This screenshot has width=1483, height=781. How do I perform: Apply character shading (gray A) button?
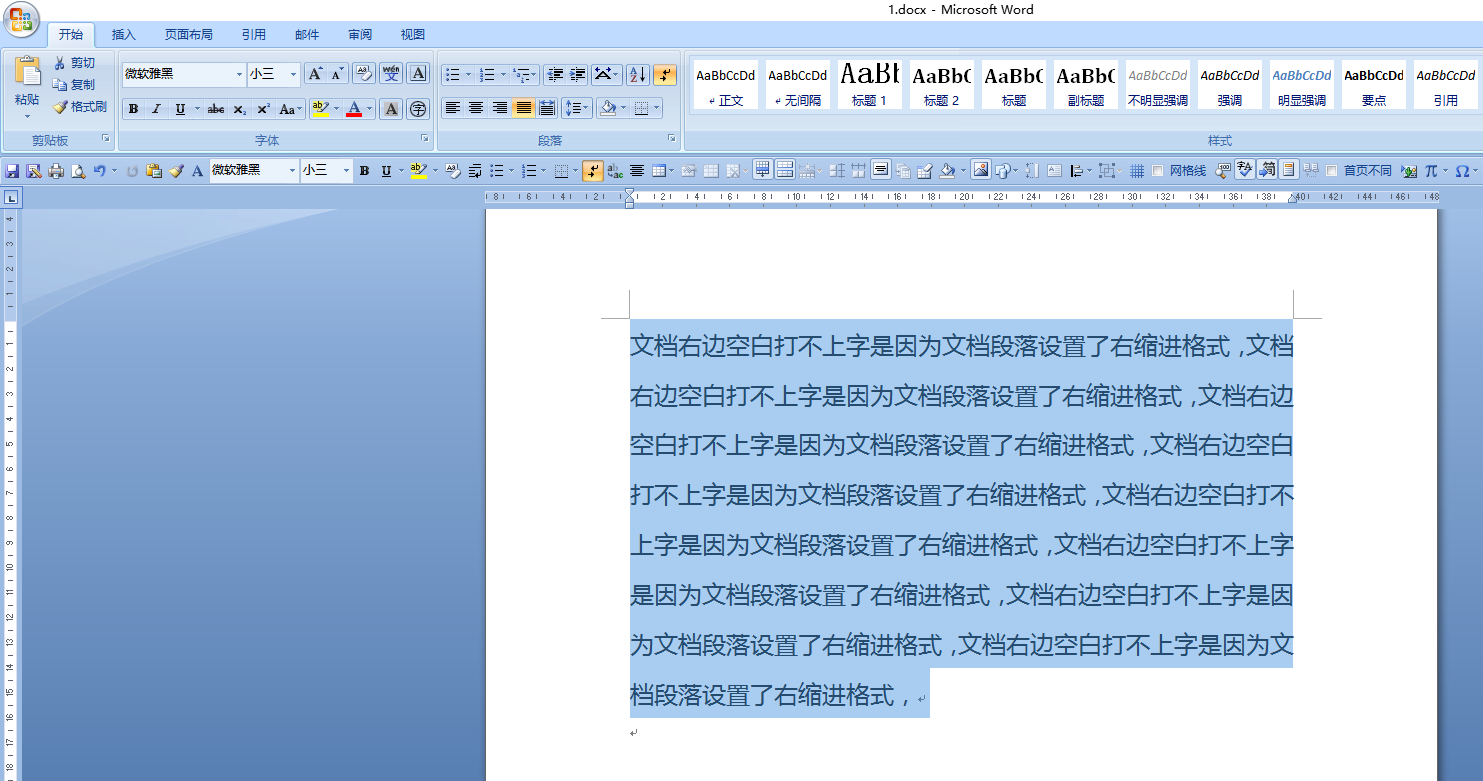coord(391,109)
